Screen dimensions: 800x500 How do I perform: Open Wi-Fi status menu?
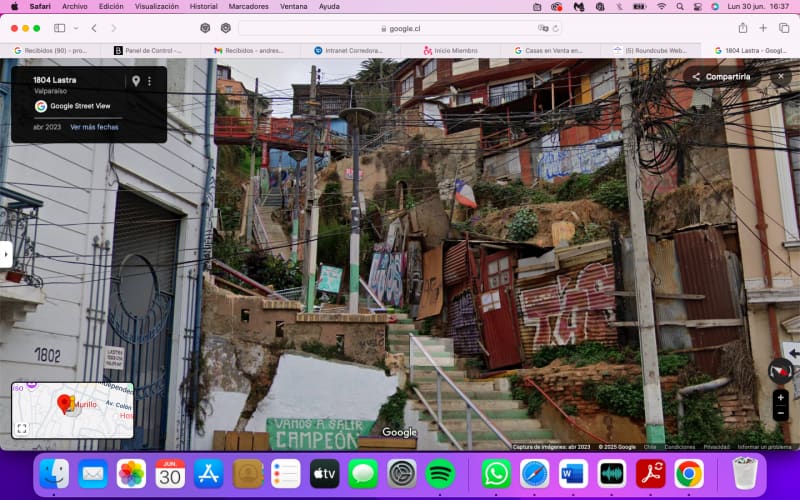click(661, 6)
